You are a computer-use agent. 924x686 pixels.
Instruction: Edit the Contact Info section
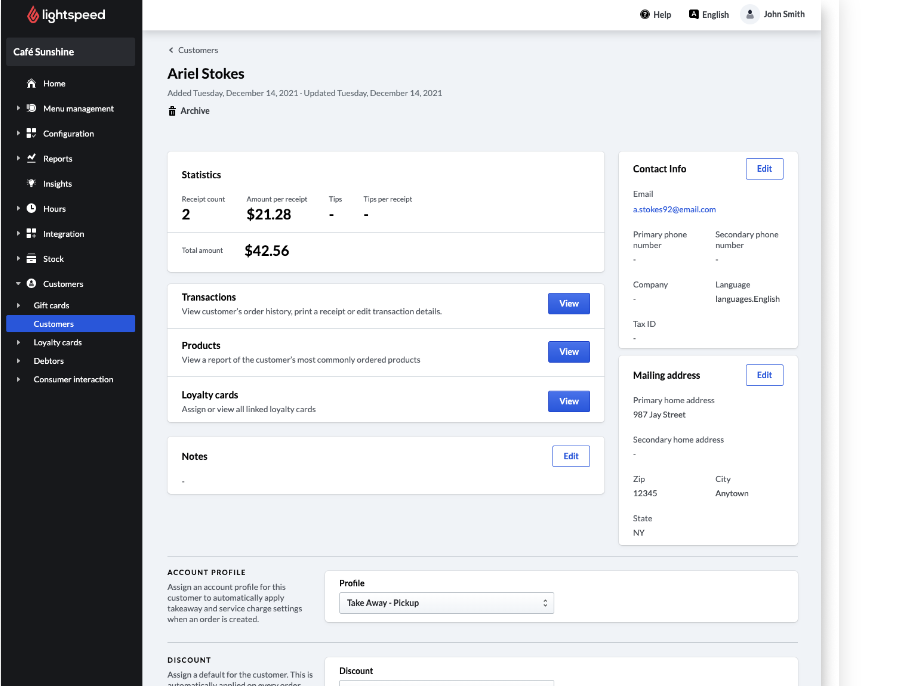coord(764,169)
